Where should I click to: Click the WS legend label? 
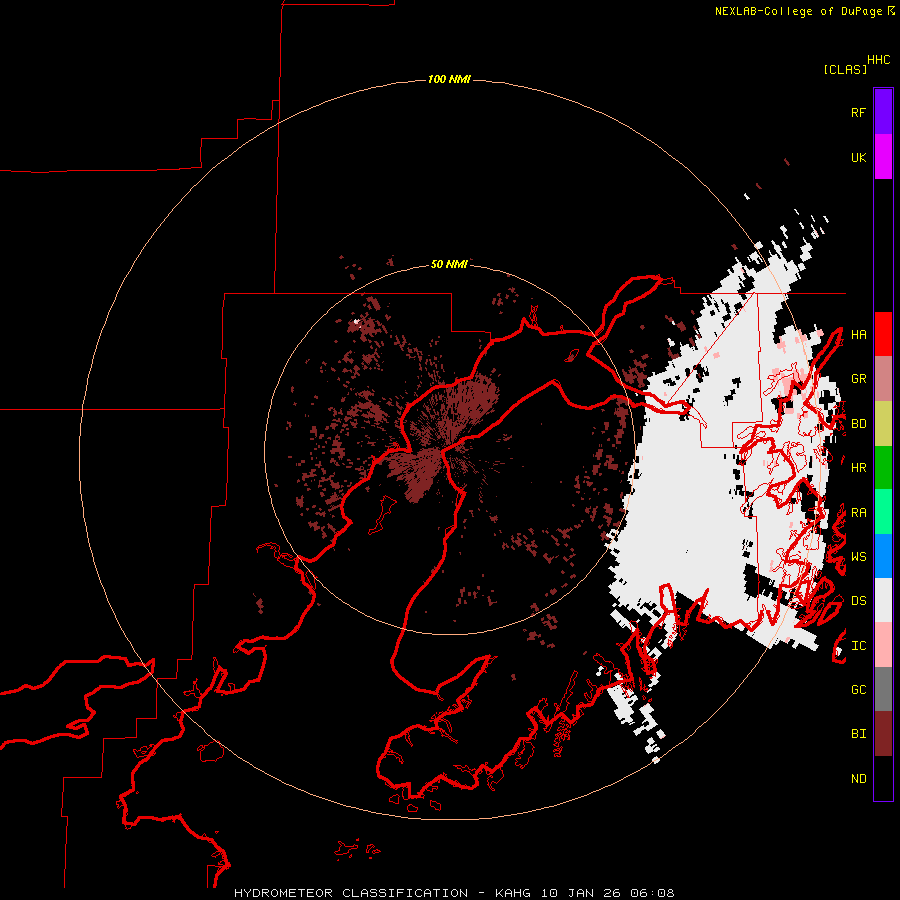[x=858, y=557]
